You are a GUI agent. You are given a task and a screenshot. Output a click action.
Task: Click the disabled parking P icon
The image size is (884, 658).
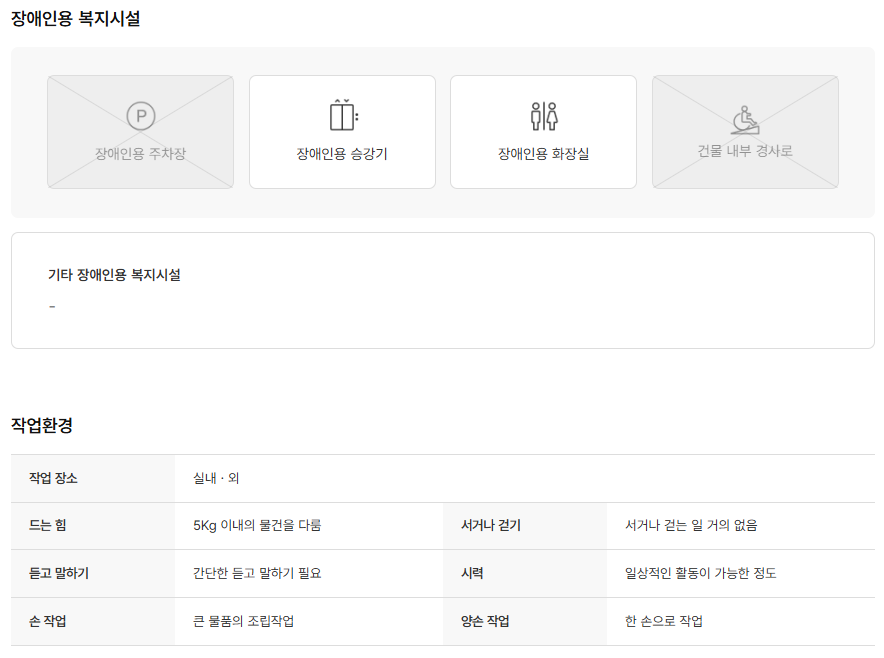click(x=141, y=116)
